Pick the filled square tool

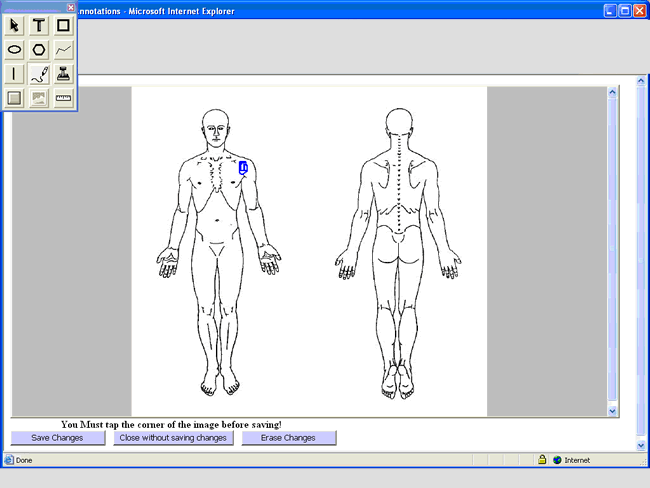15,98
